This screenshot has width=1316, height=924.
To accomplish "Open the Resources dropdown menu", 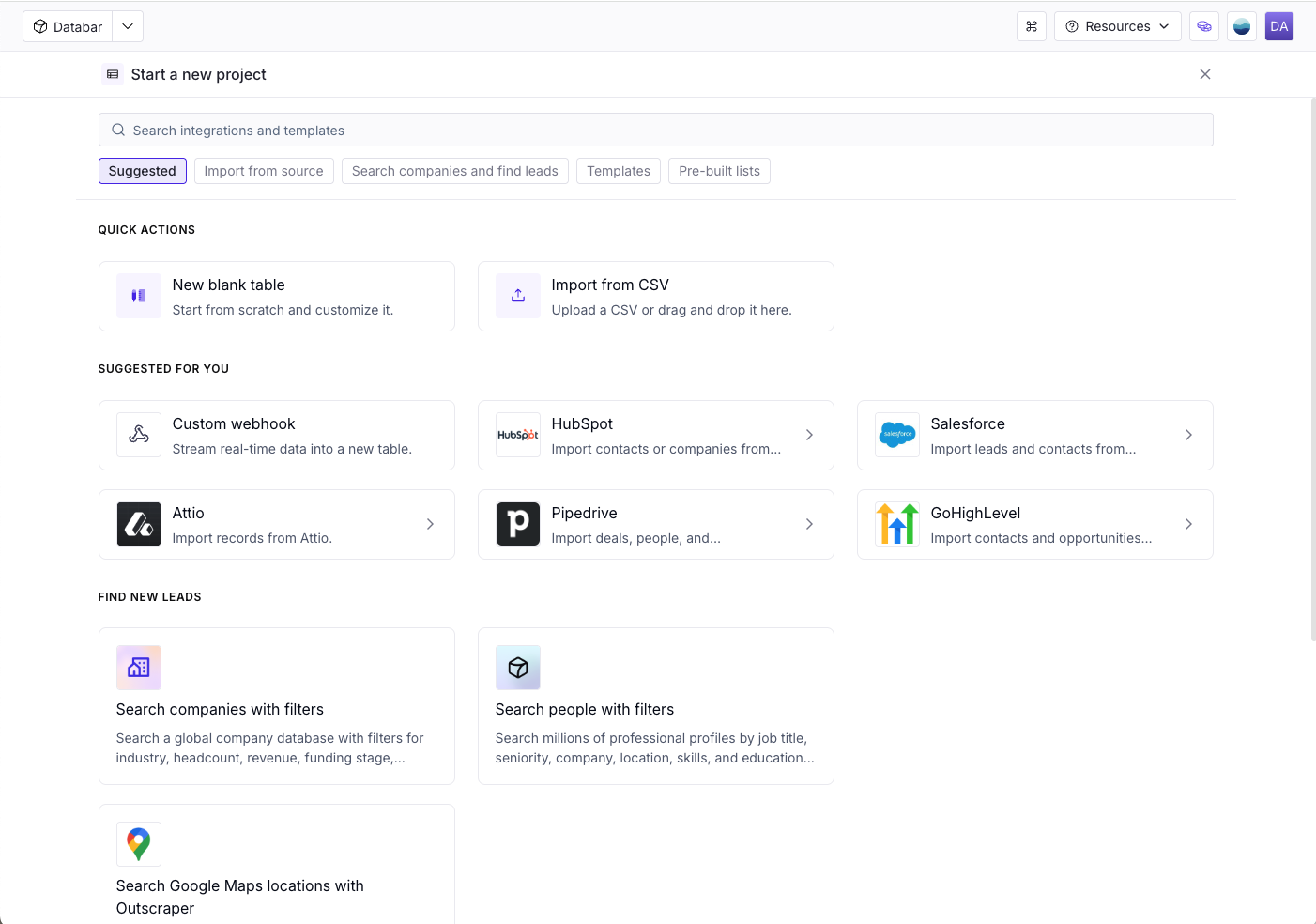I will coord(1118,26).
